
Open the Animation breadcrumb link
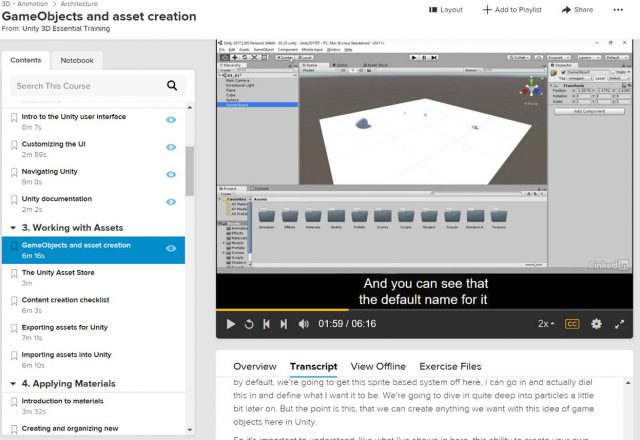point(32,4)
